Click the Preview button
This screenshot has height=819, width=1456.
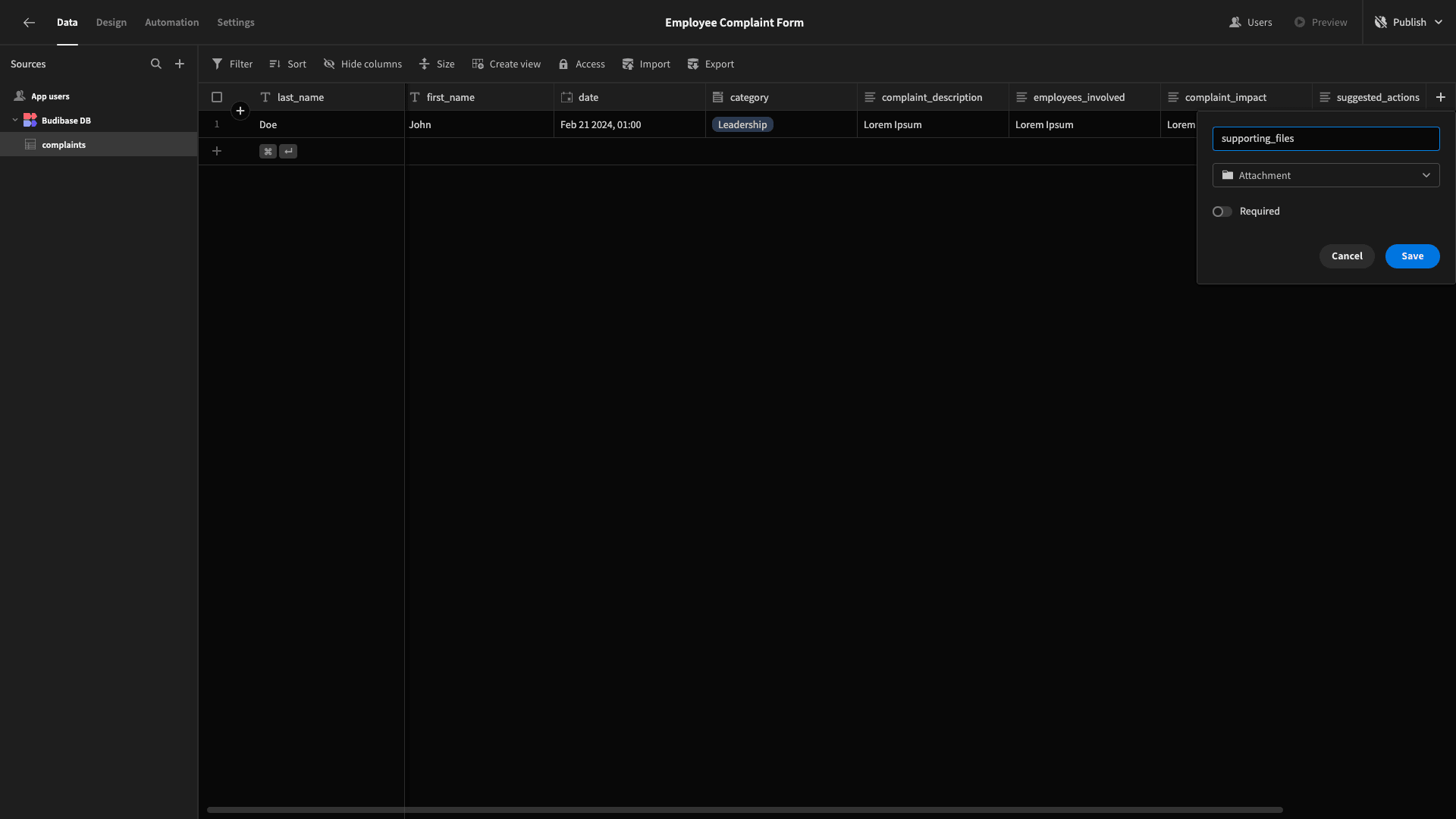(x=1320, y=23)
